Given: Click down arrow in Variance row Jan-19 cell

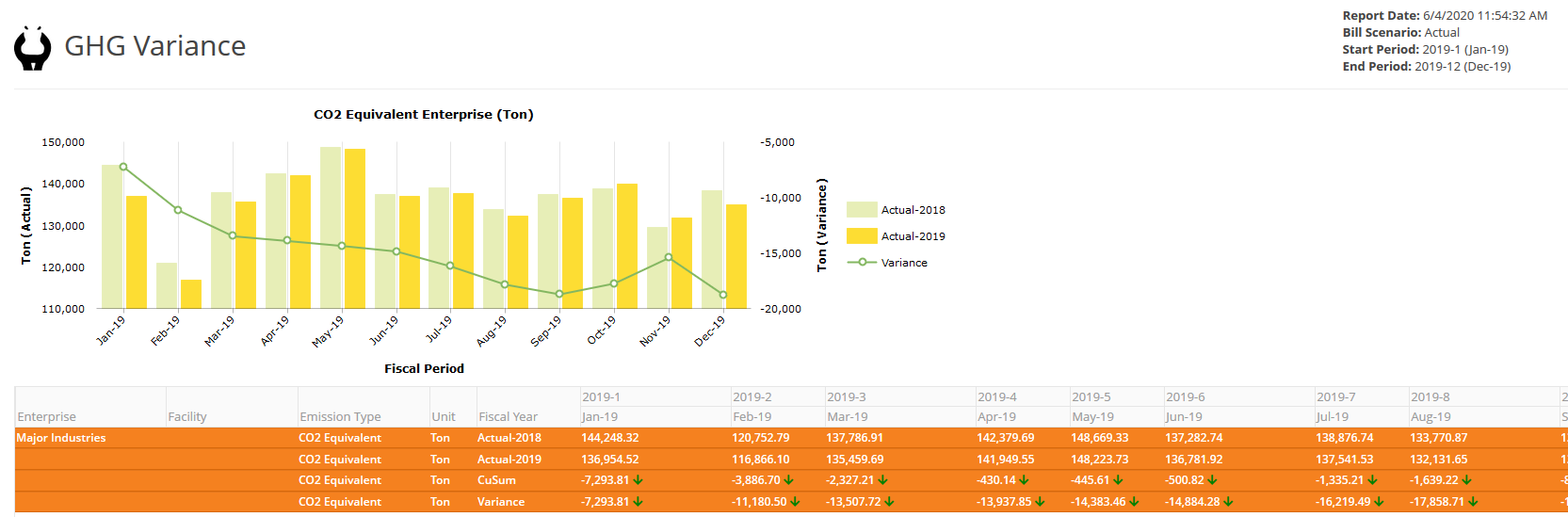Looking at the screenshot, I should (639, 502).
